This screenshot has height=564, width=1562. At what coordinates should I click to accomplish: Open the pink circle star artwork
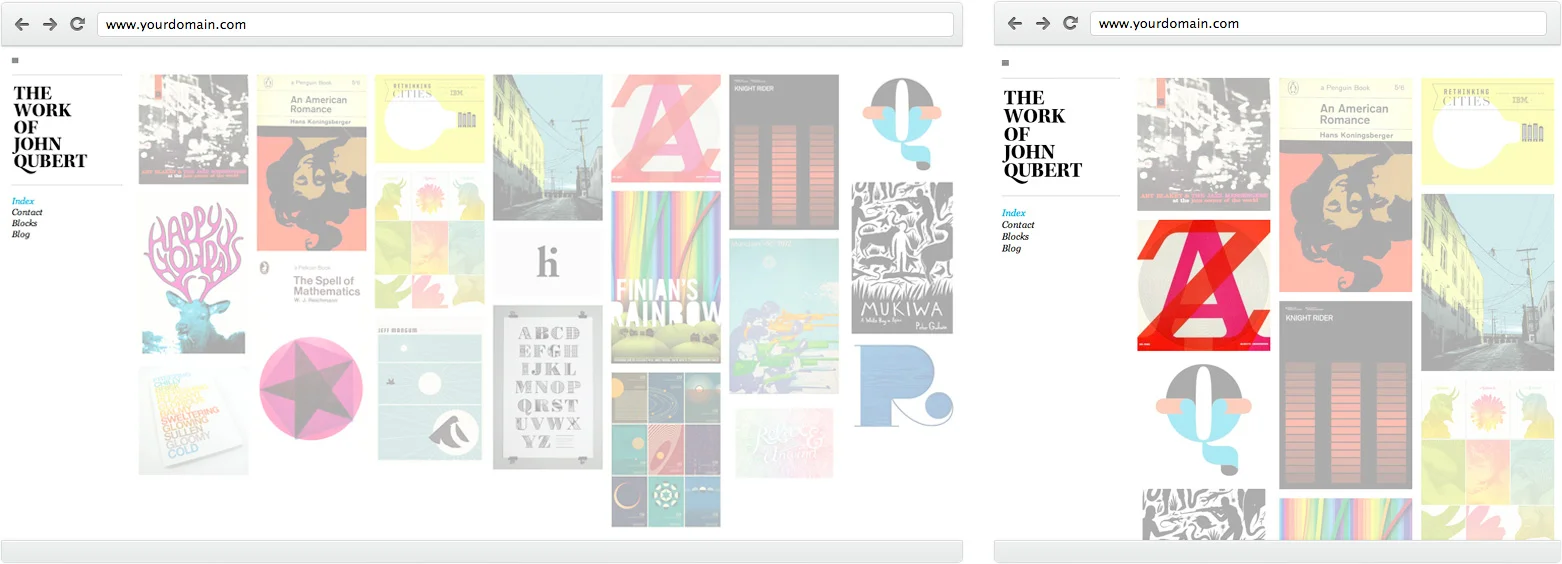coord(311,388)
